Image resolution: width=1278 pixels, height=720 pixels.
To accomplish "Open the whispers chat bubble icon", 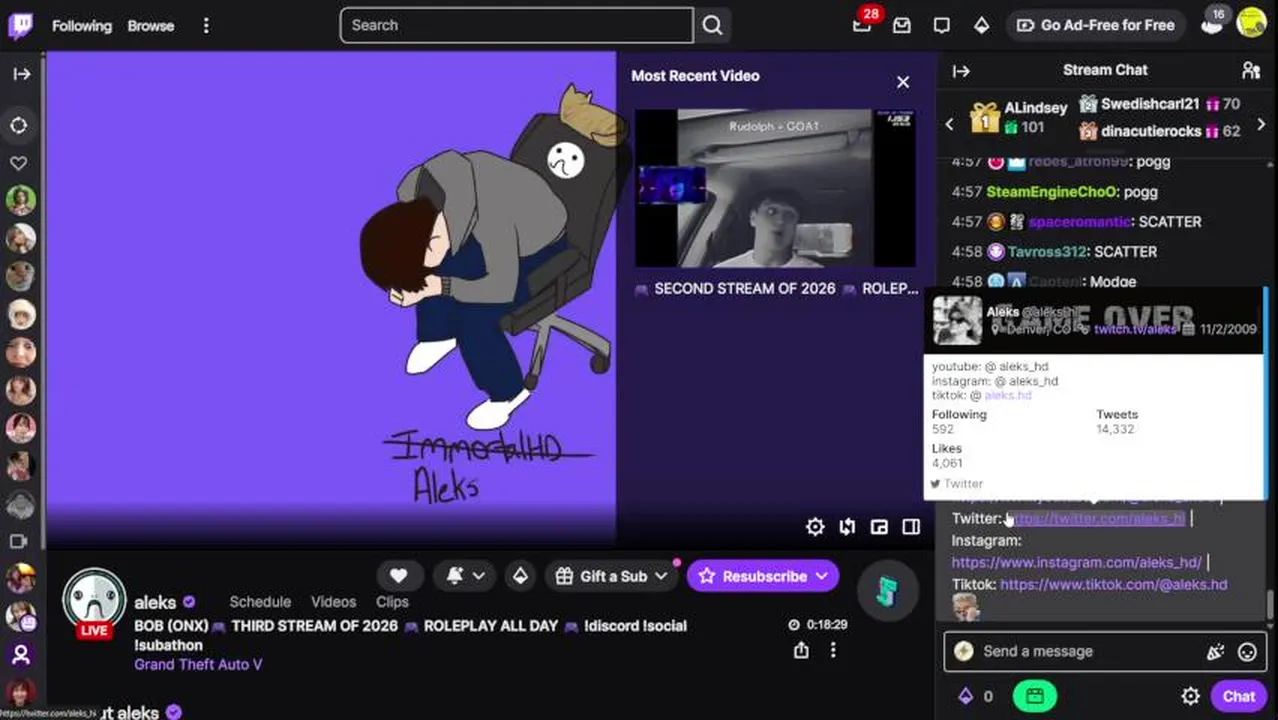I will coord(941,25).
